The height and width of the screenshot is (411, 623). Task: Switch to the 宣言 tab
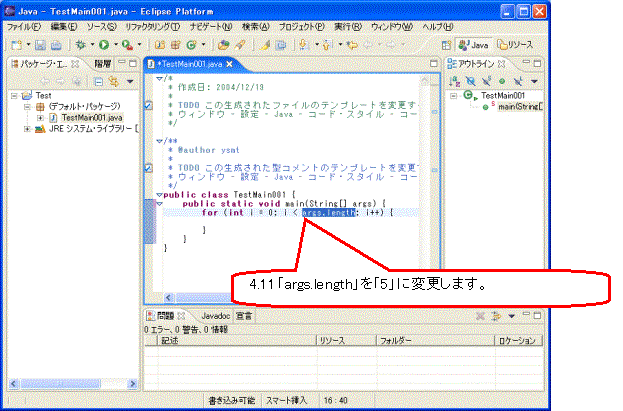(244, 316)
